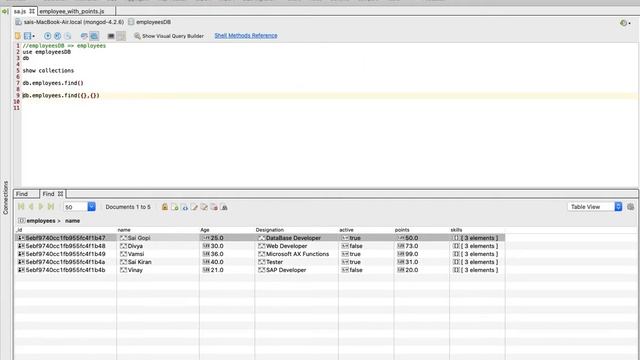Click Age value 40.0
640x360 pixels.
pos(227,262)
